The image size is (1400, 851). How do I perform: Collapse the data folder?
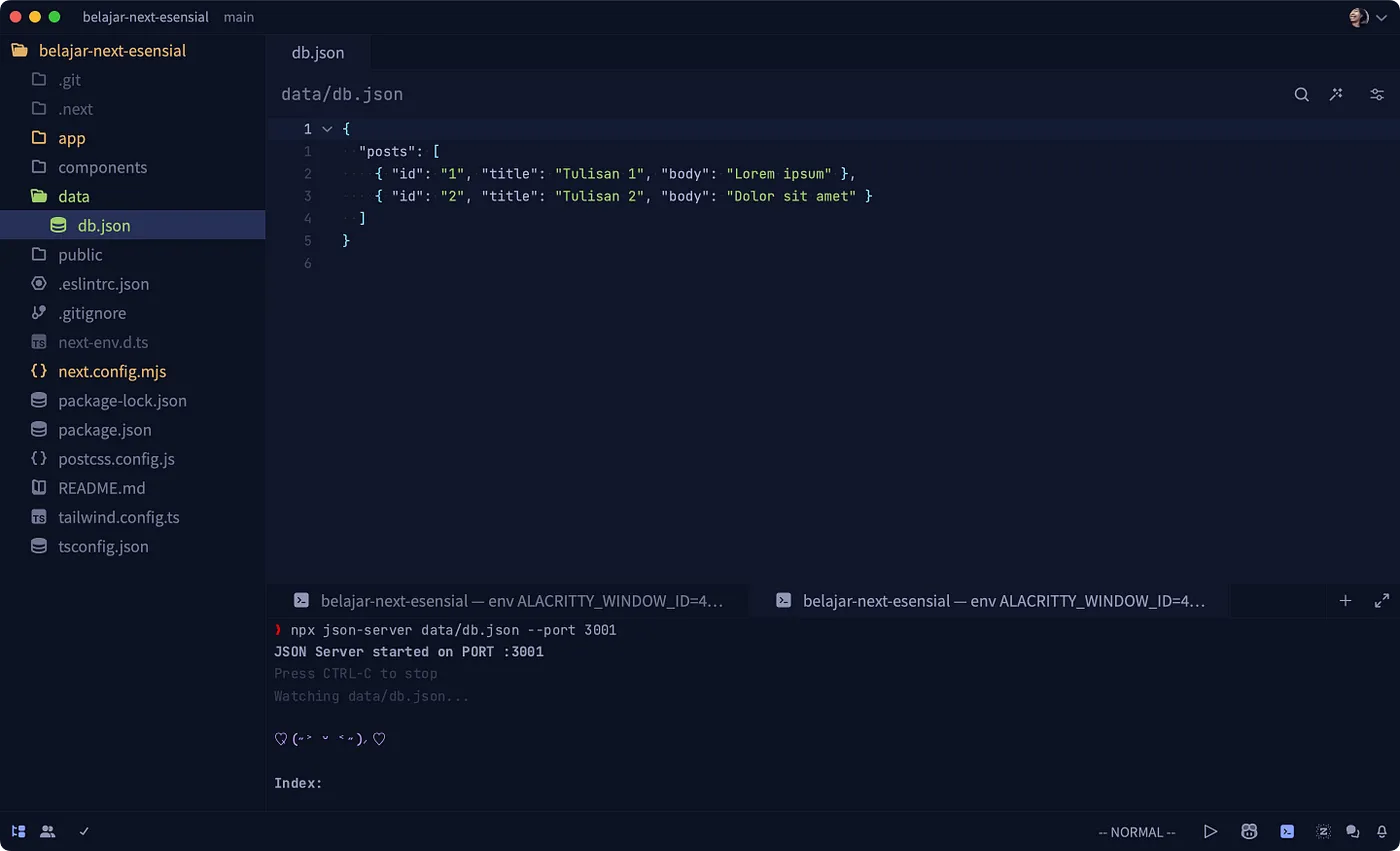(75, 196)
